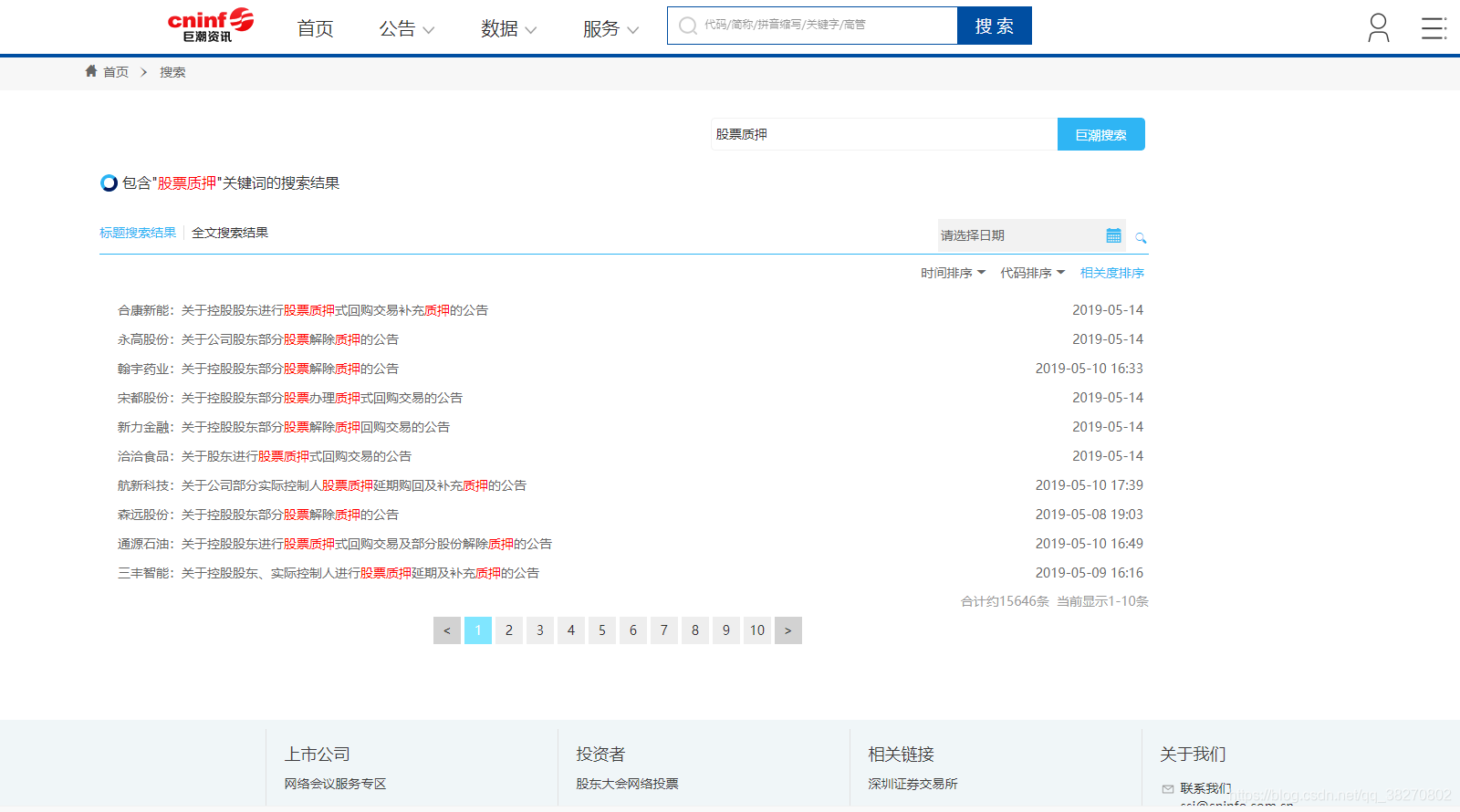This screenshot has width=1460, height=812.
Task: Click the envelope icon beside 联系我们
Action: 1168,788
